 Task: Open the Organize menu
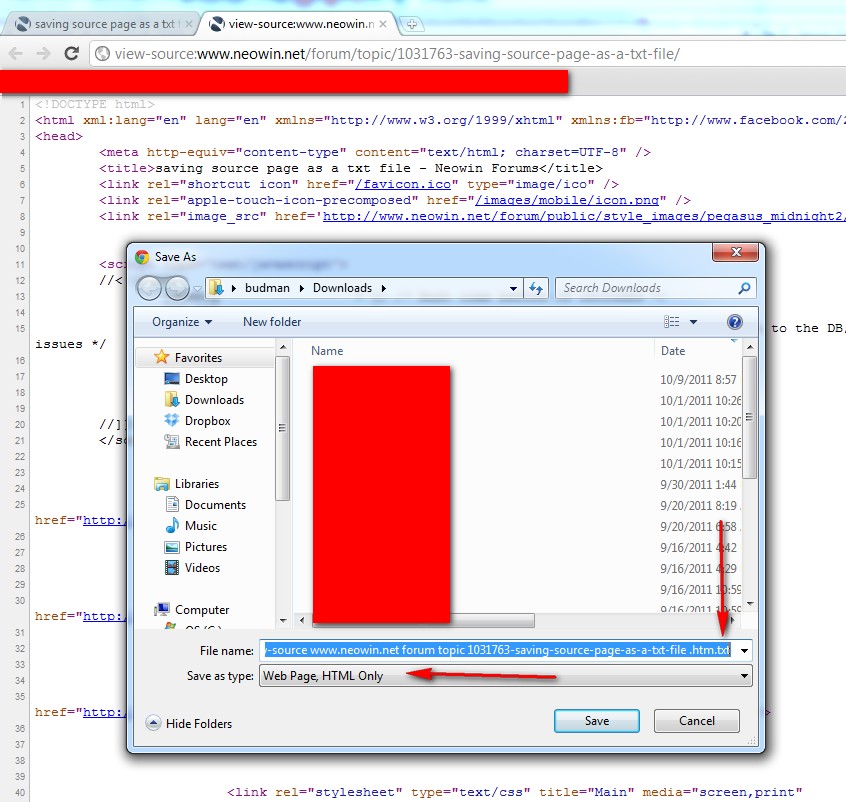[x=182, y=322]
